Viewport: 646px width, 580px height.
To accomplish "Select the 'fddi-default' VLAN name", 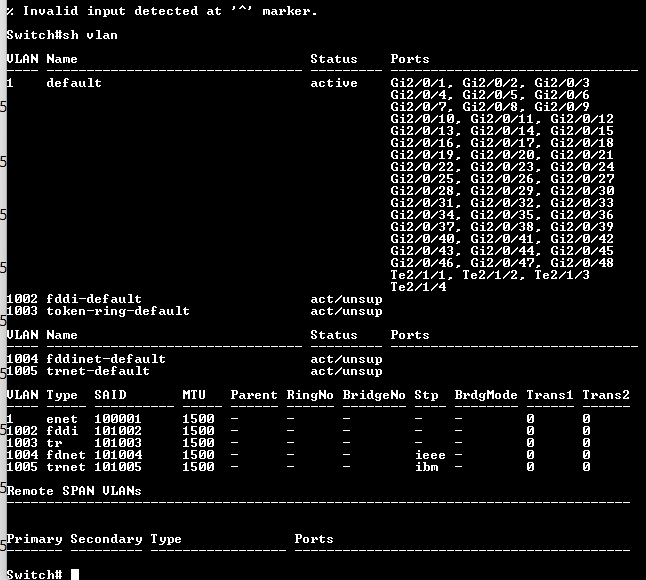I will 93,299.
